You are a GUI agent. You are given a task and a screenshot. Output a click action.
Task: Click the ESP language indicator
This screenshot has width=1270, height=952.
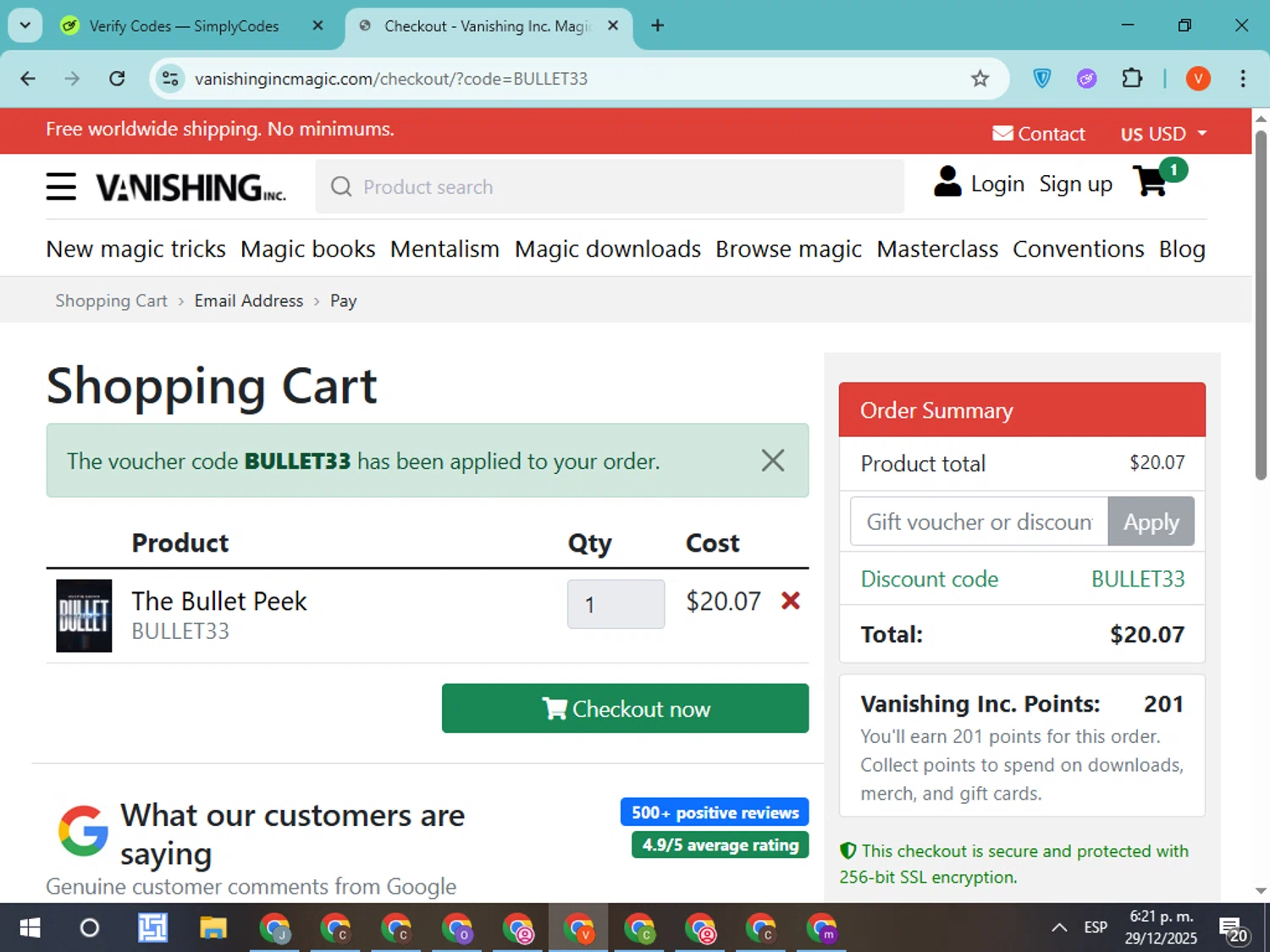coord(1096,927)
